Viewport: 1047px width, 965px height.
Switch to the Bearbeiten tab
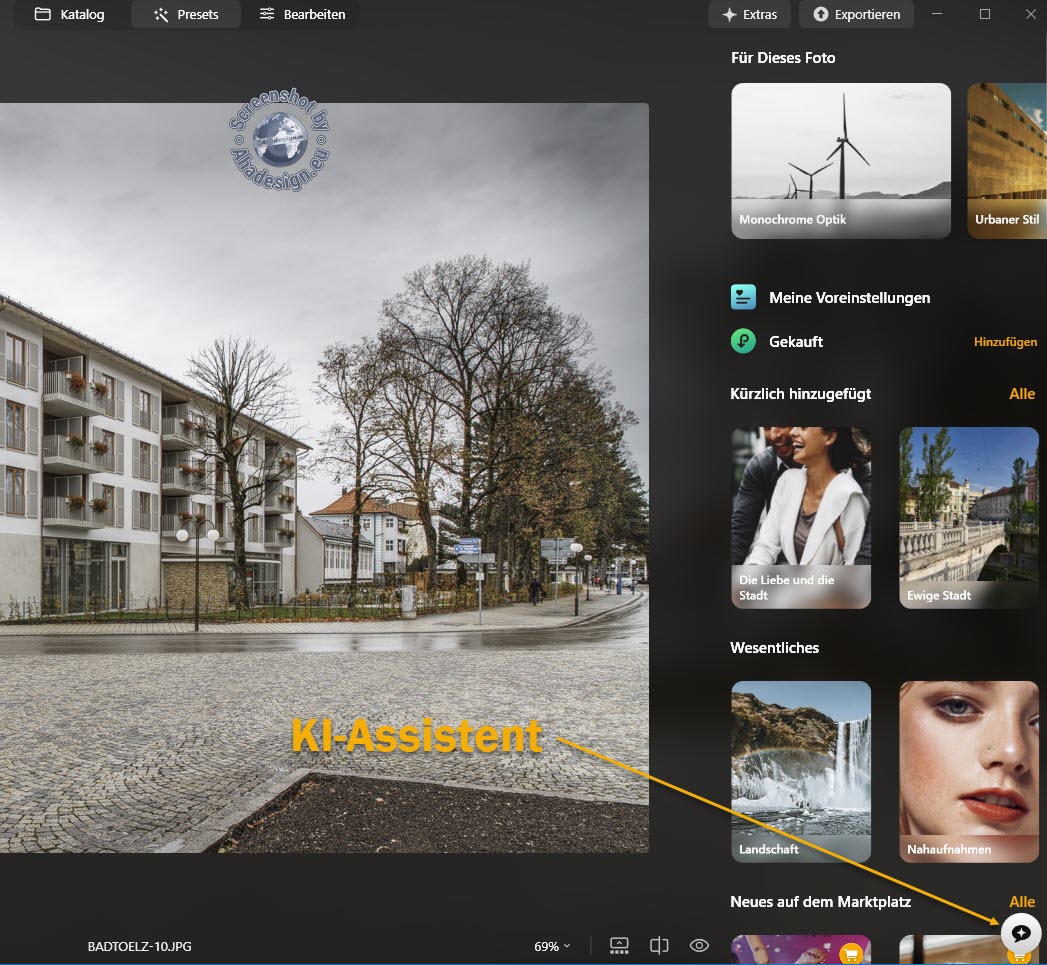(x=302, y=14)
